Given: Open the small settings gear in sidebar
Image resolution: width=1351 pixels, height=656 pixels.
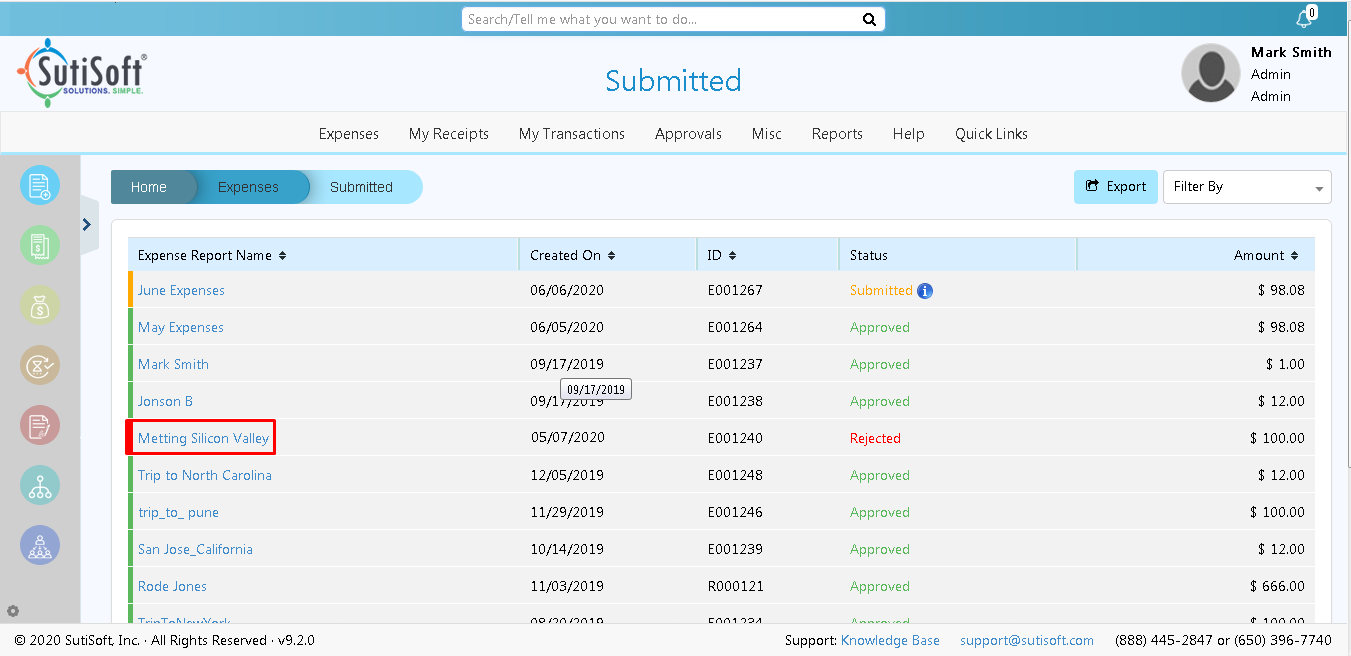Looking at the screenshot, I should coord(13,611).
